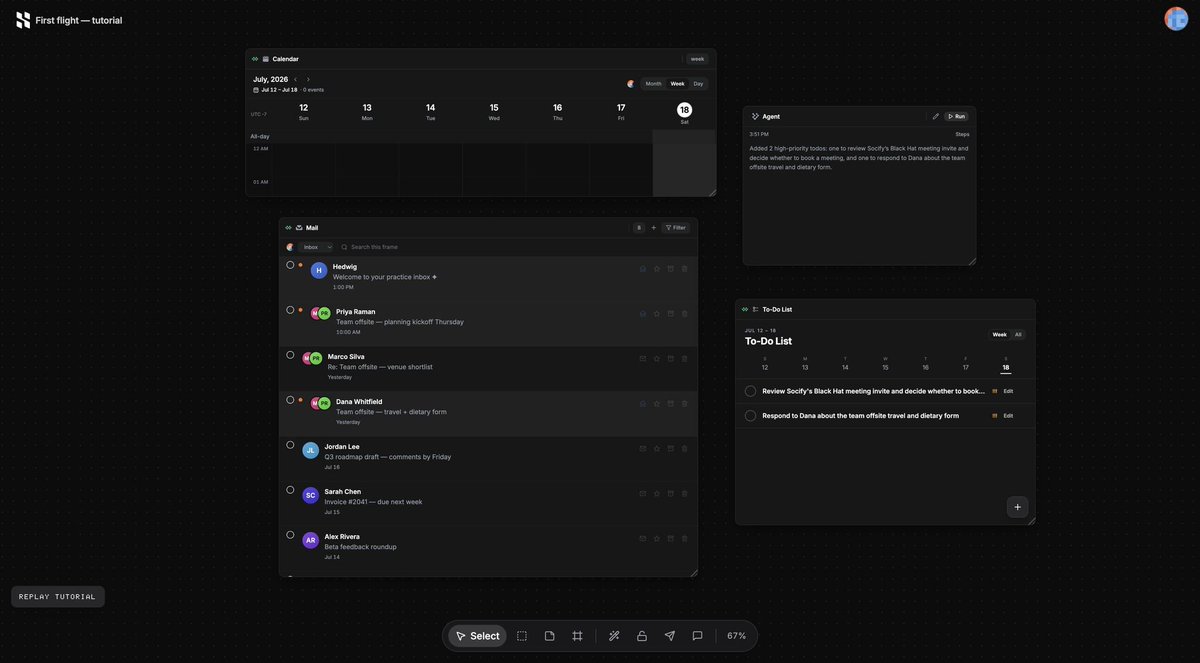The image size is (1200, 663).
Task: Click the Jul 12 – Jul 18 date range
Action: [279, 90]
